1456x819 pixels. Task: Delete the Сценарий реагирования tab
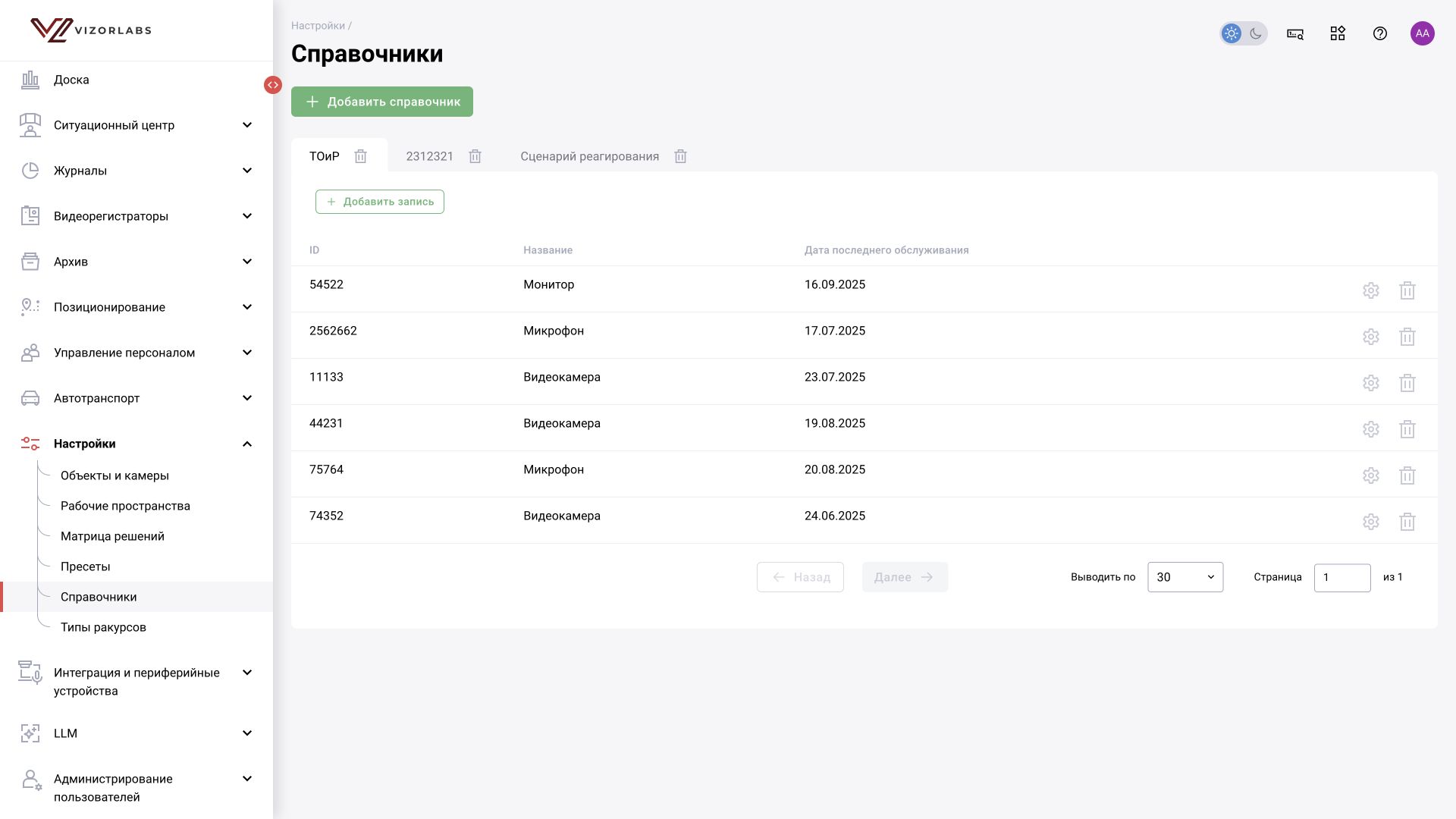(681, 156)
